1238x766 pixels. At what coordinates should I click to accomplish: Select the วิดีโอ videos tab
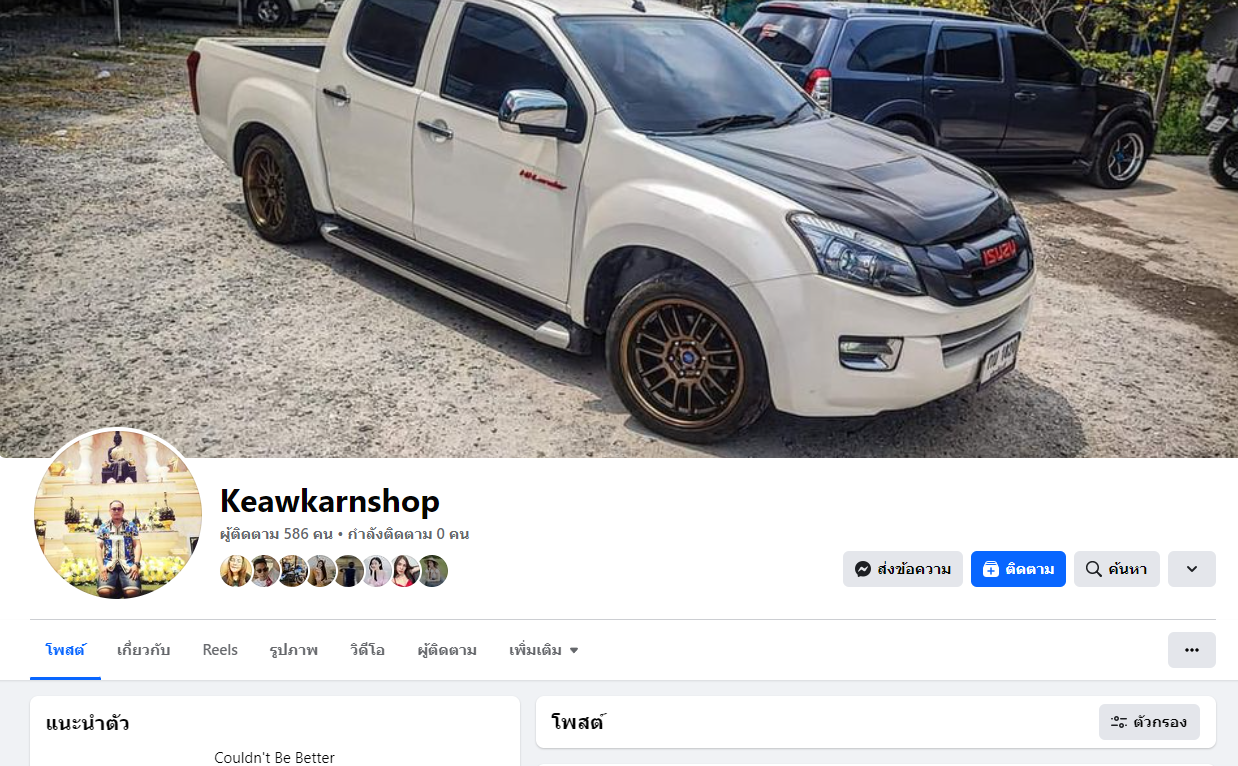pyautogui.click(x=367, y=650)
